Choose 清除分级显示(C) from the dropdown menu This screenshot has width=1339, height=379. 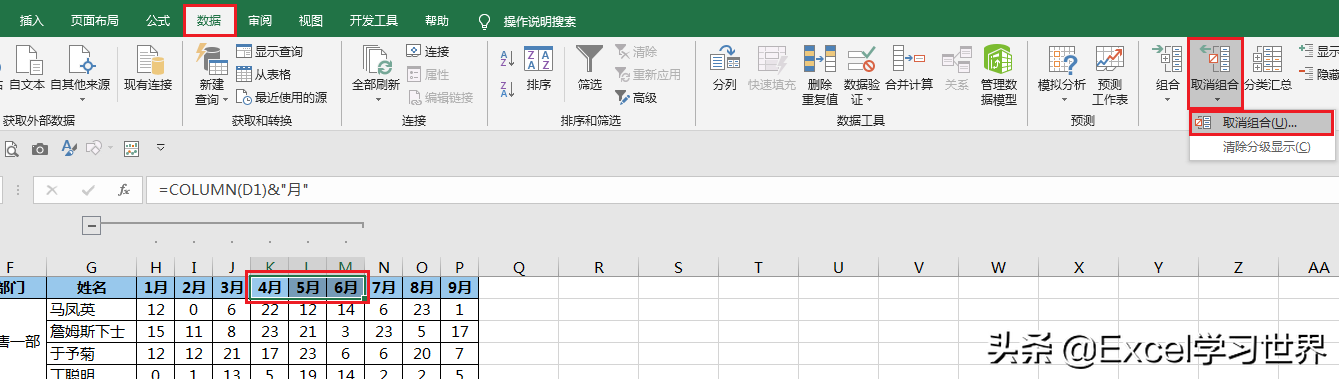pos(1261,147)
